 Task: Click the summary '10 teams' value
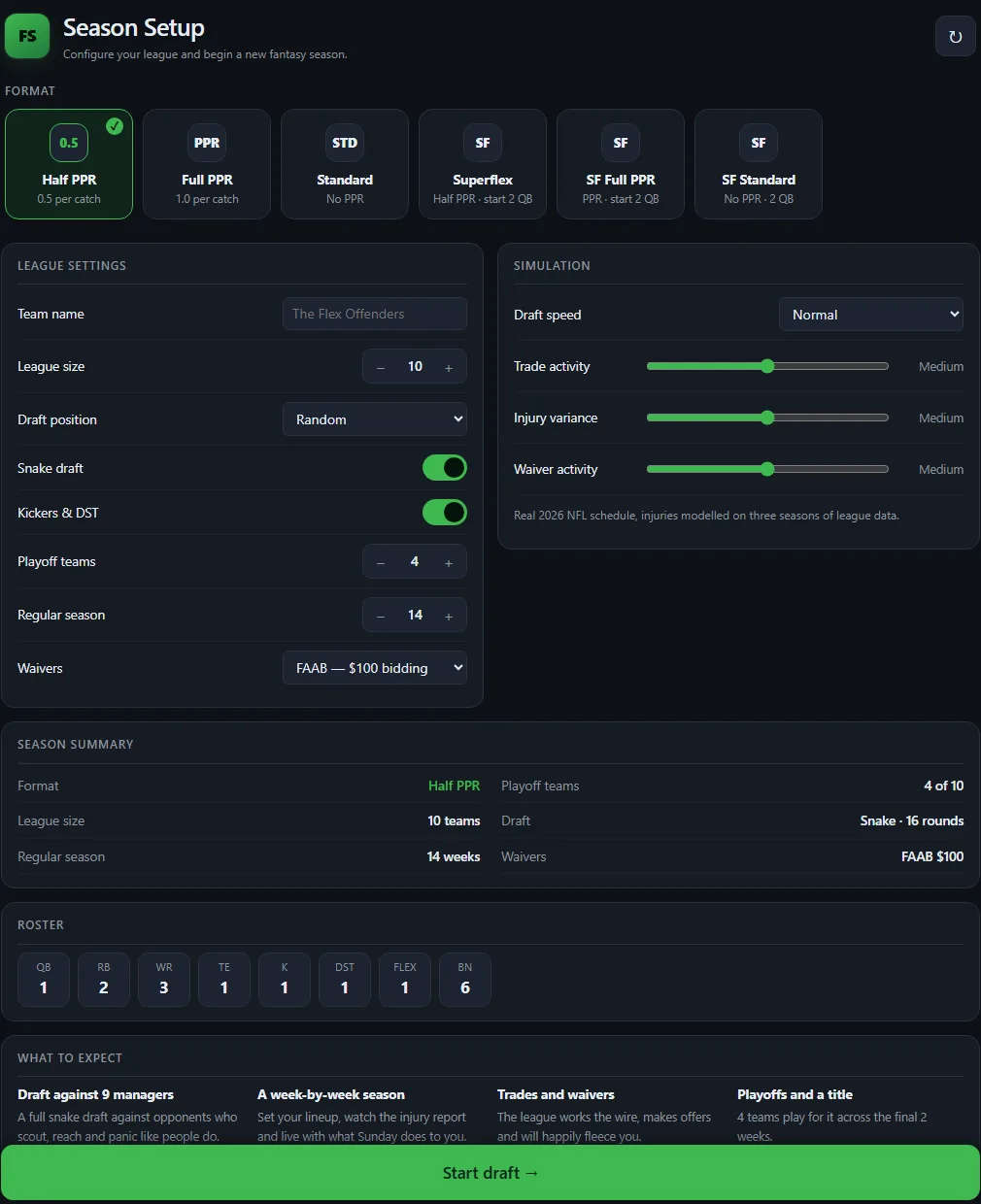[454, 820]
